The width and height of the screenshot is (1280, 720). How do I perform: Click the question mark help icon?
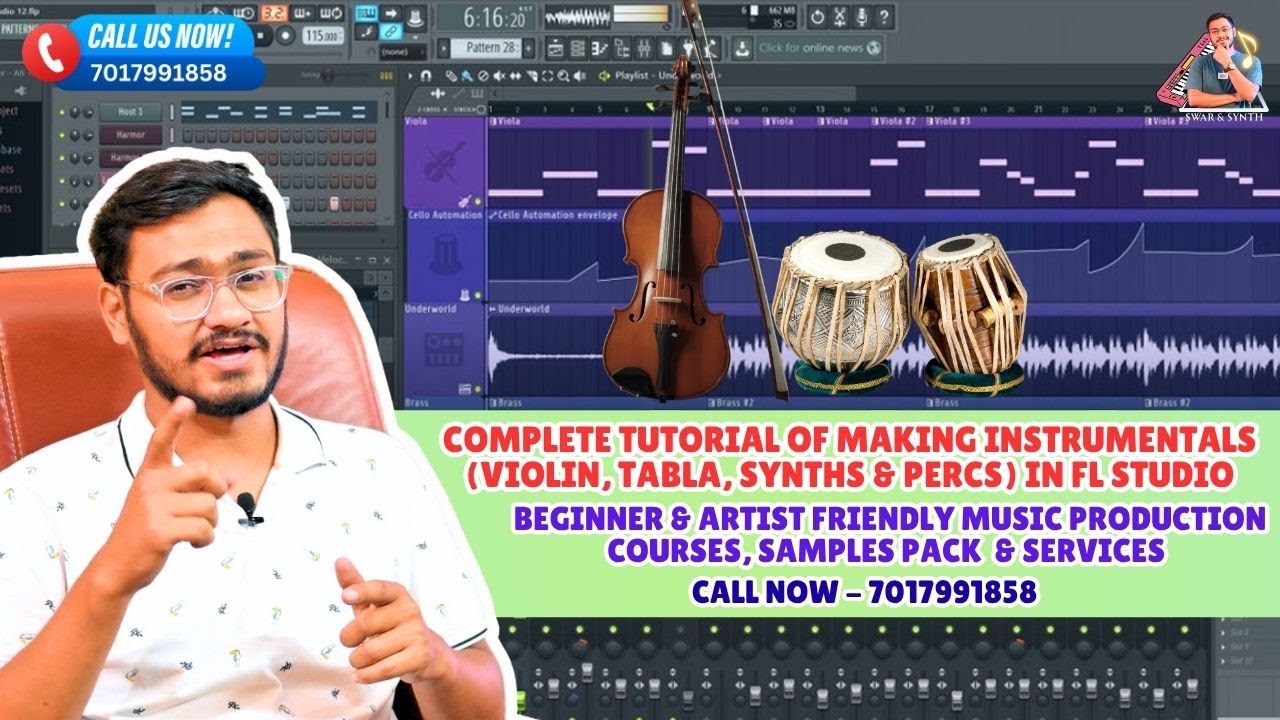pyautogui.click(x=884, y=17)
